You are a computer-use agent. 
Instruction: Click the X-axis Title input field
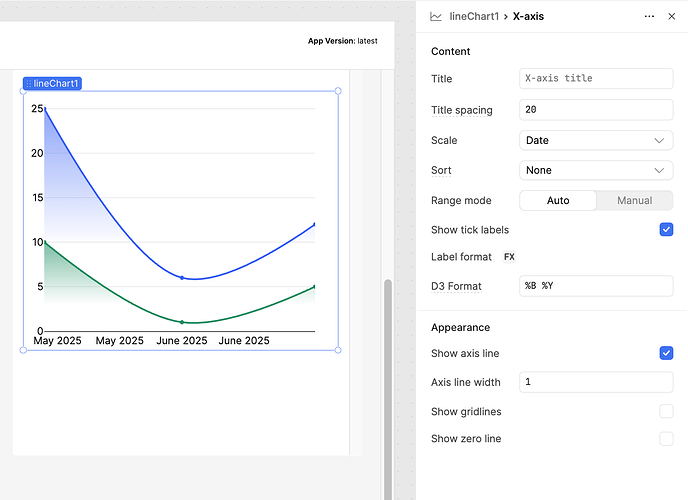pos(596,79)
